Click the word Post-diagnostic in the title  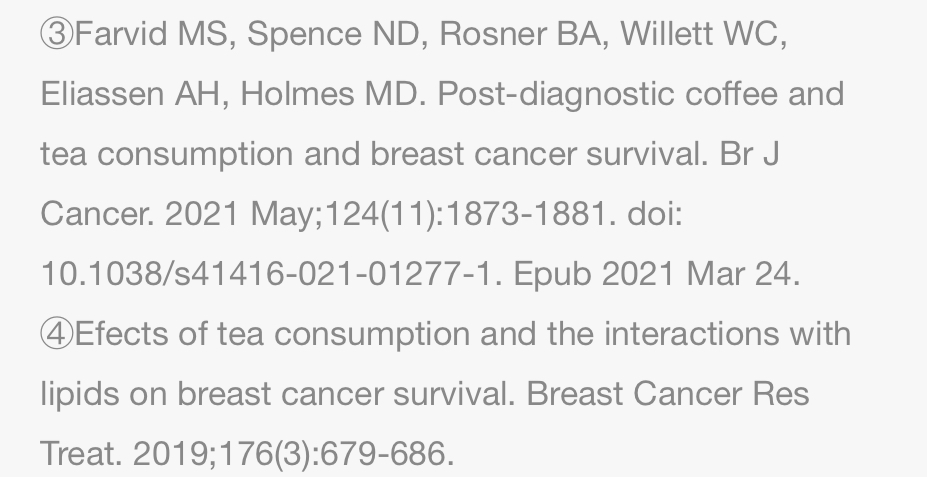coord(556,94)
